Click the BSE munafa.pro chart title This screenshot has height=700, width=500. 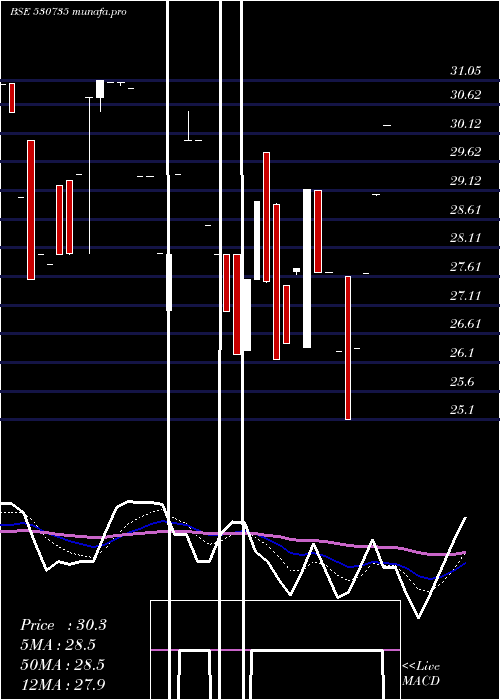coord(68,12)
